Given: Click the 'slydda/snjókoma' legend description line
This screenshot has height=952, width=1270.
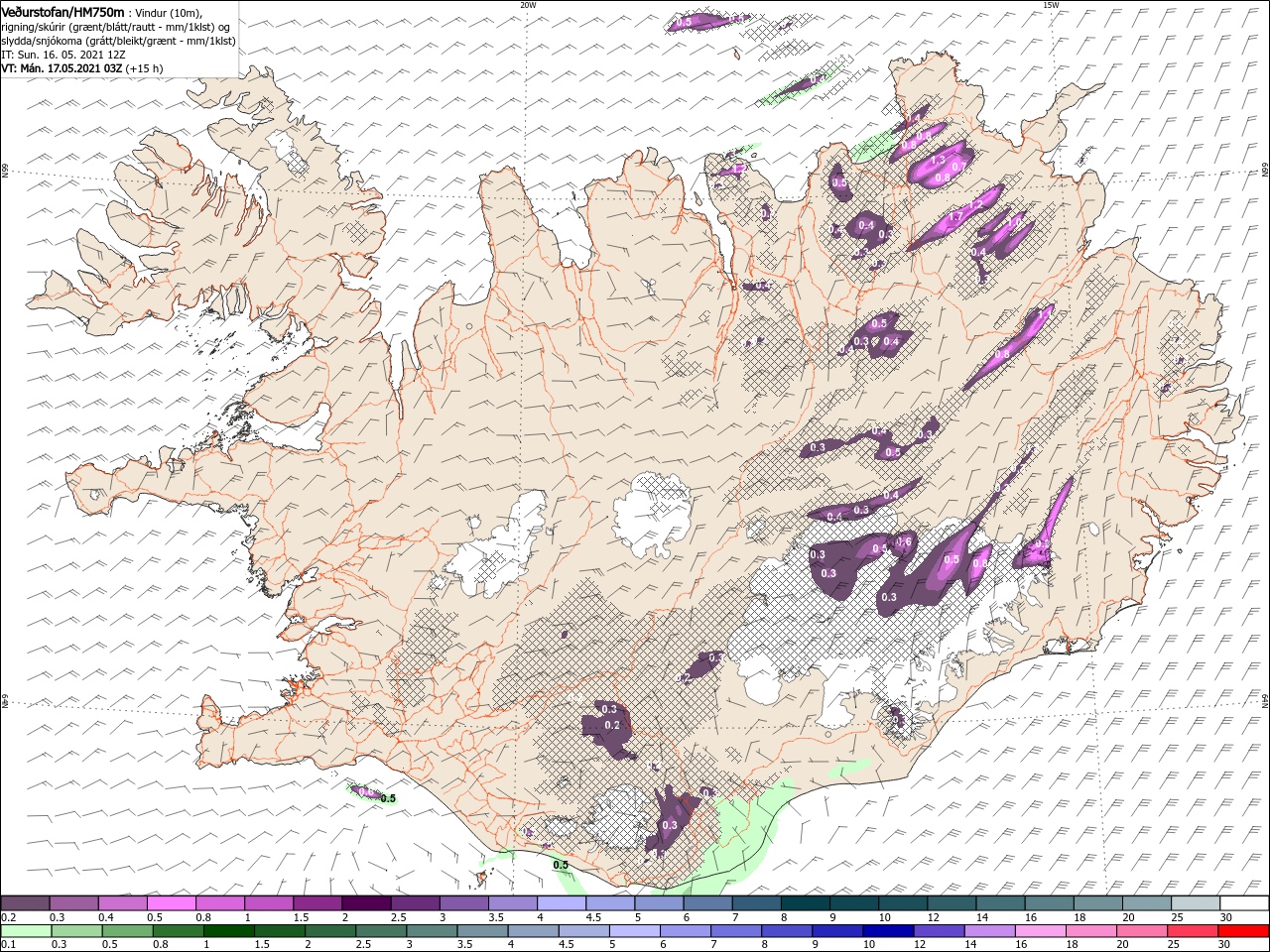Looking at the screenshot, I should click(x=119, y=41).
